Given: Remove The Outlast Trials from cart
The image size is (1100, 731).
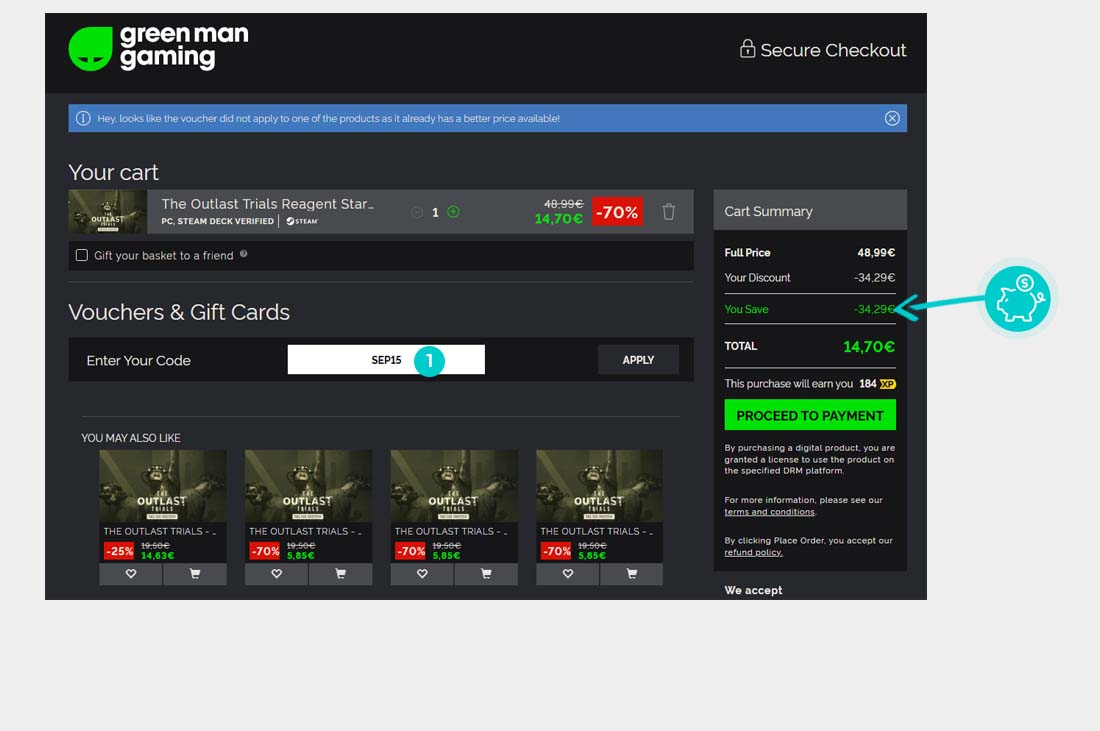Looking at the screenshot, I should click(669, 212).
